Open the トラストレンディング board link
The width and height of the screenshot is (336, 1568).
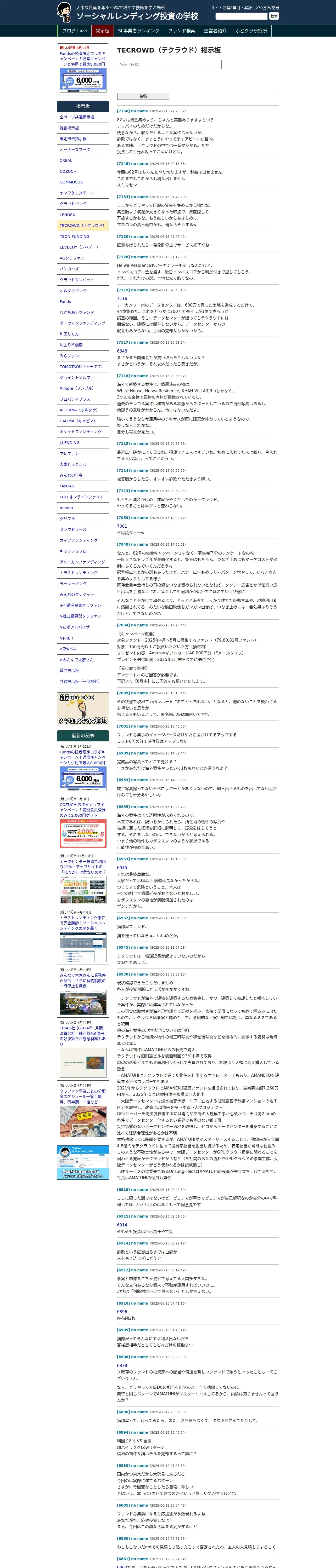tap(83, 573)
